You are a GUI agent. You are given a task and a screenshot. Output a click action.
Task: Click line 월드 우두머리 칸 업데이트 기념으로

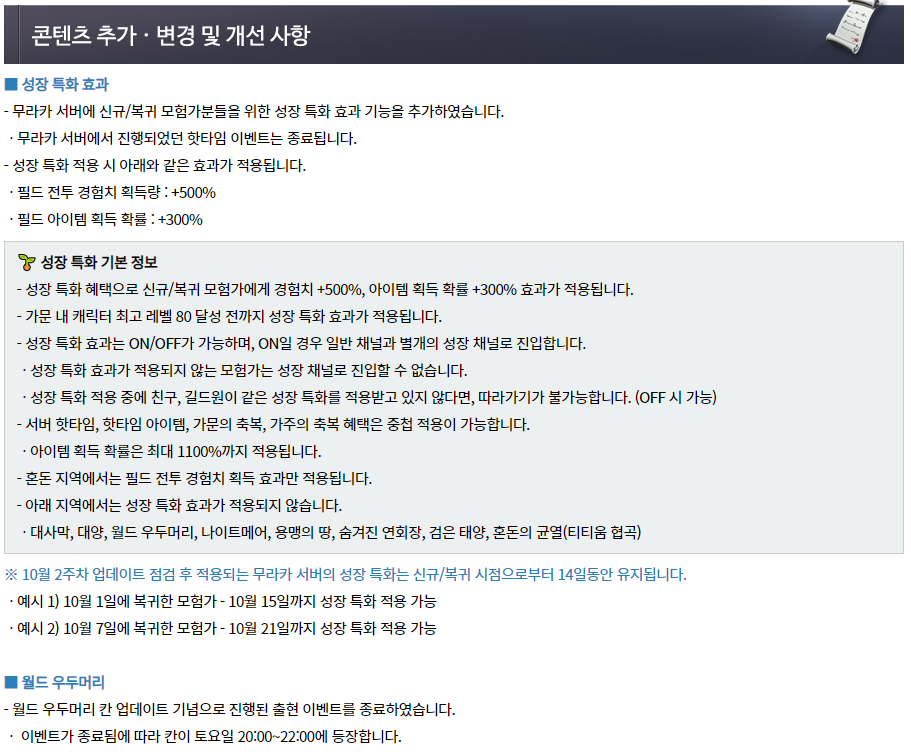tap(230, 710)
